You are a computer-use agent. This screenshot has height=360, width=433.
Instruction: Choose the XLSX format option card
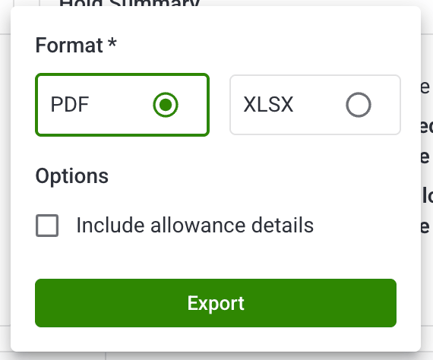(x=315, y=105)
